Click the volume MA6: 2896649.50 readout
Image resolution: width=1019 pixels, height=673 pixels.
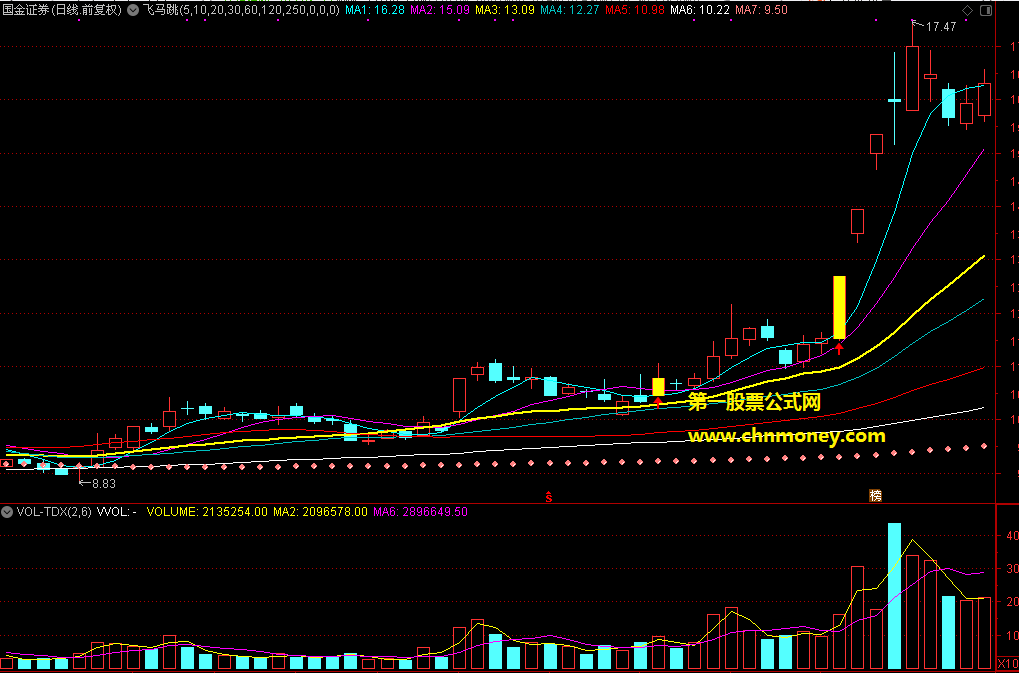420,512
